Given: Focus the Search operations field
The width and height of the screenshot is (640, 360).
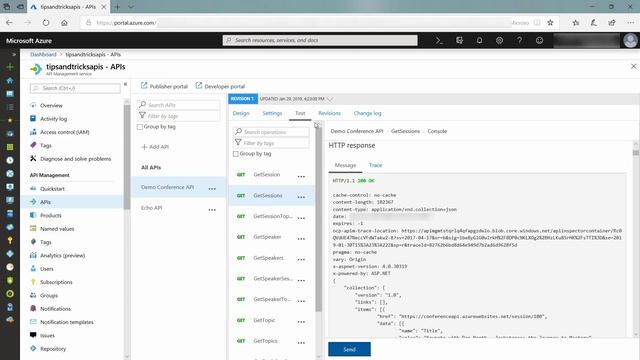Looking at the screenshot, I should click(x=271, y=132).
